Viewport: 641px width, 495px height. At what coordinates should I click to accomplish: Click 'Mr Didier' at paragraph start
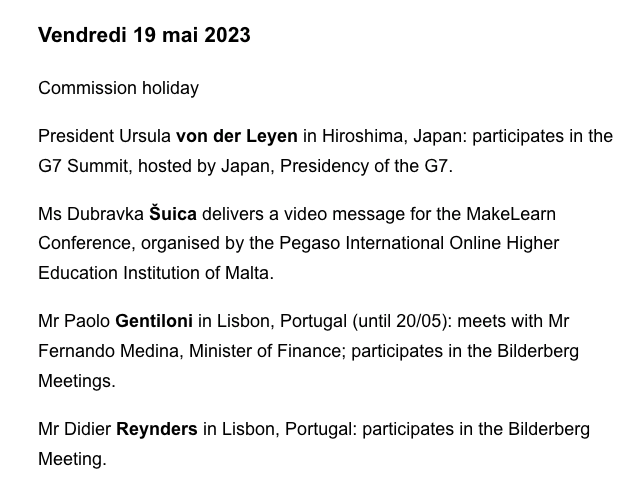pyautogui.click(x=74, y=430)
